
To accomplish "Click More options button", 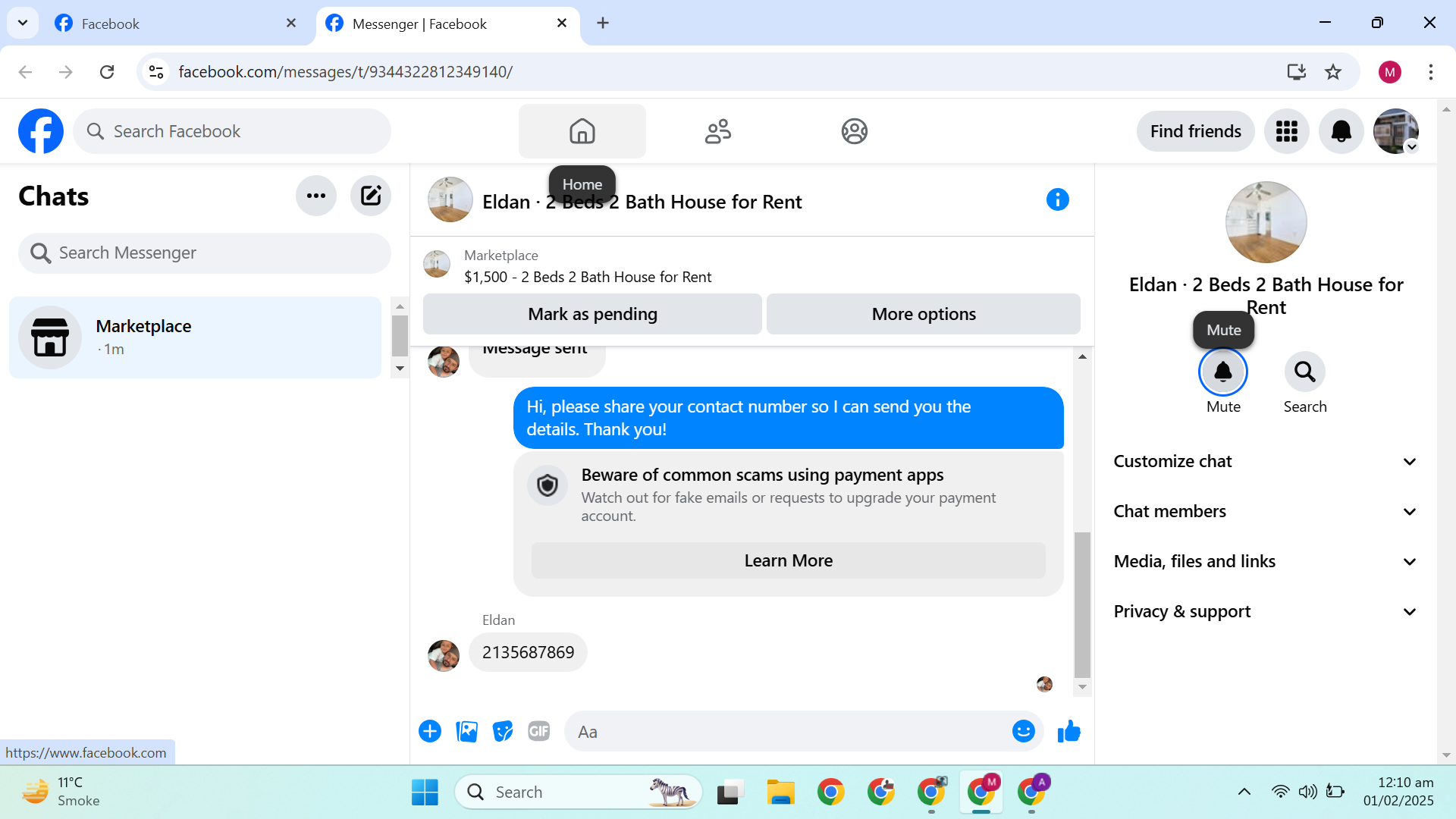I will coord(924,314).
